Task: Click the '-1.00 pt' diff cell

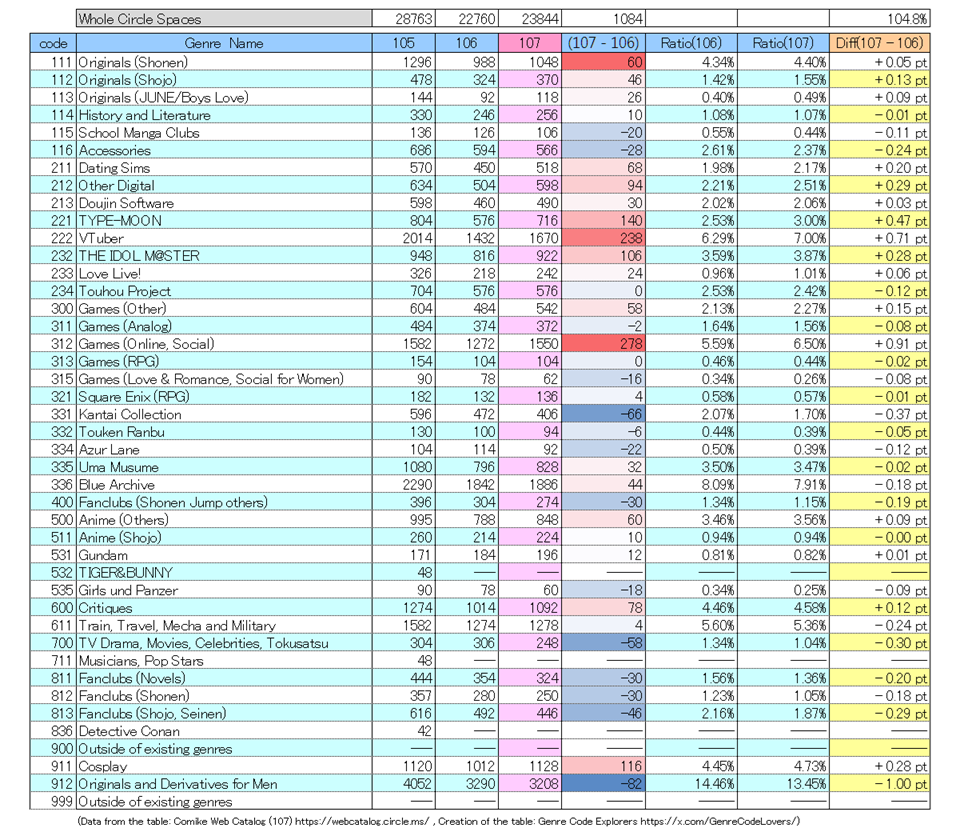Action: 879,784
